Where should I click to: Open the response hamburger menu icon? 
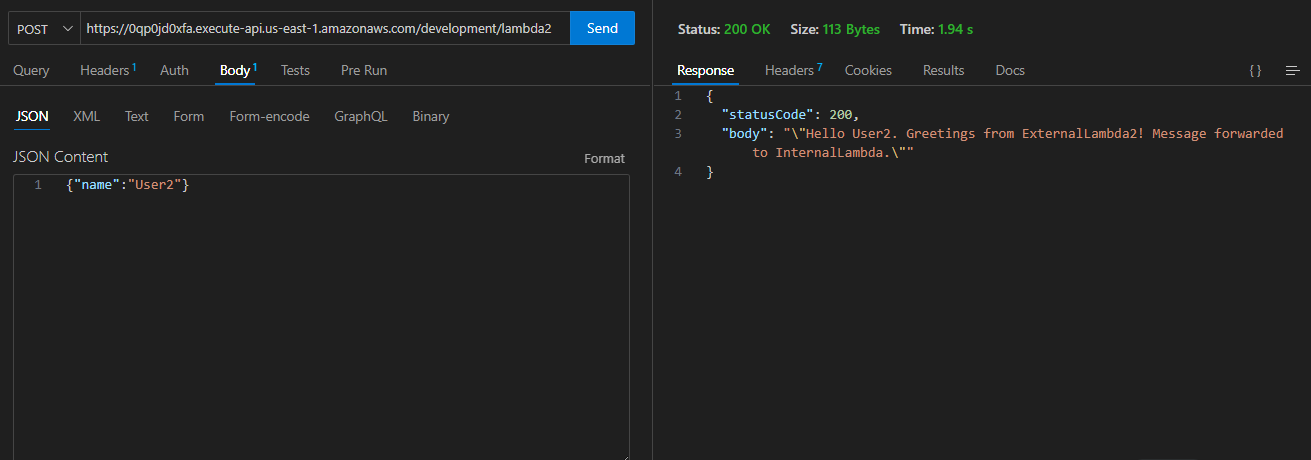1292,71
